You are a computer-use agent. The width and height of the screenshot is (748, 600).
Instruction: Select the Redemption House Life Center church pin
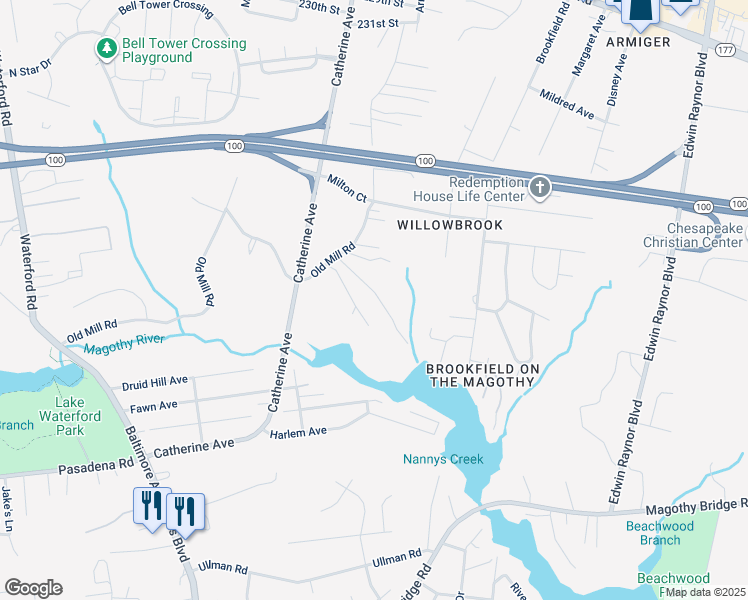tap(540, 188)
